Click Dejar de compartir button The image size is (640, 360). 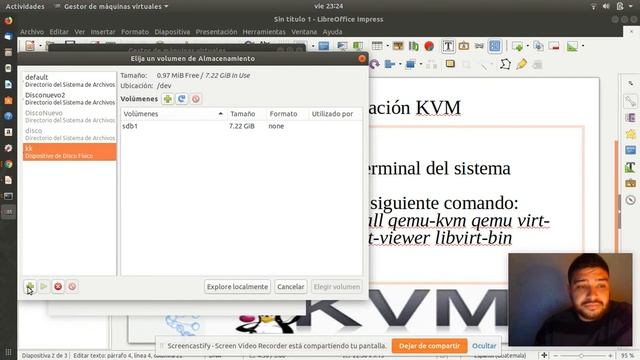[x=429, y=346]
